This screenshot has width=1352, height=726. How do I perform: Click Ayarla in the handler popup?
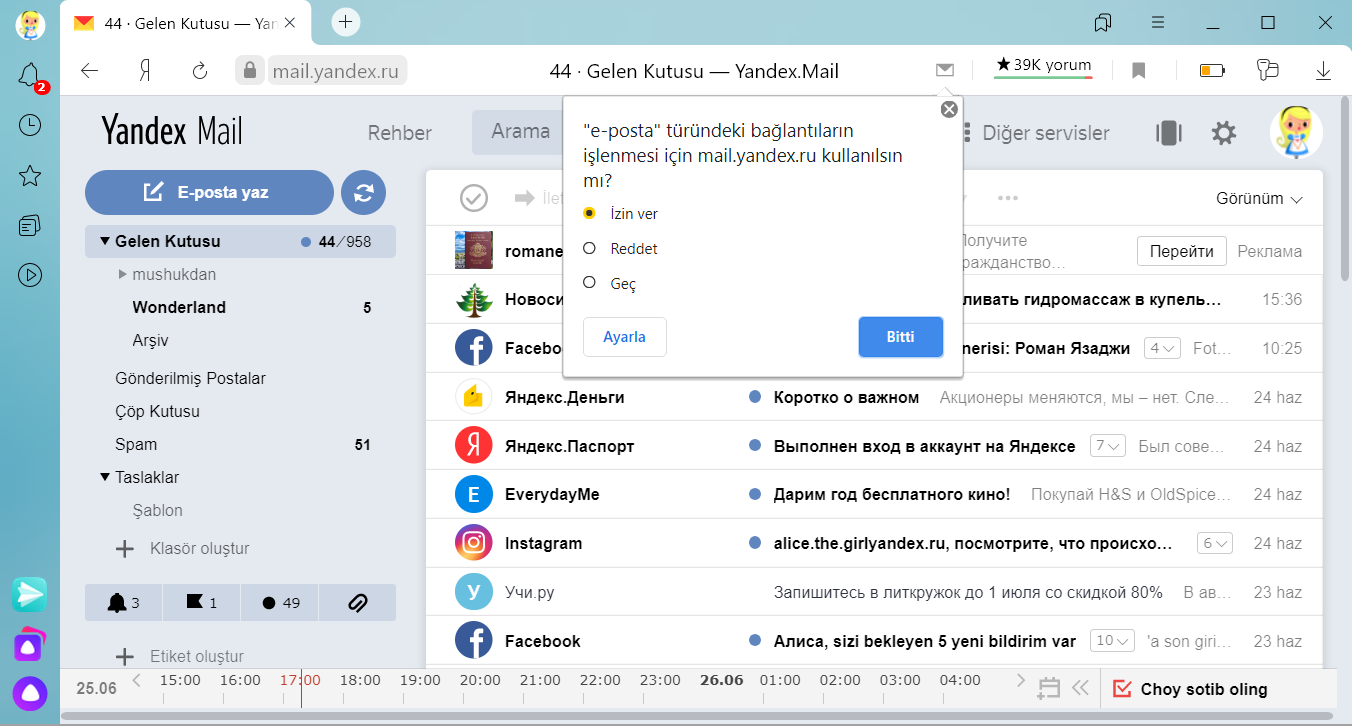tap(624, 337)
